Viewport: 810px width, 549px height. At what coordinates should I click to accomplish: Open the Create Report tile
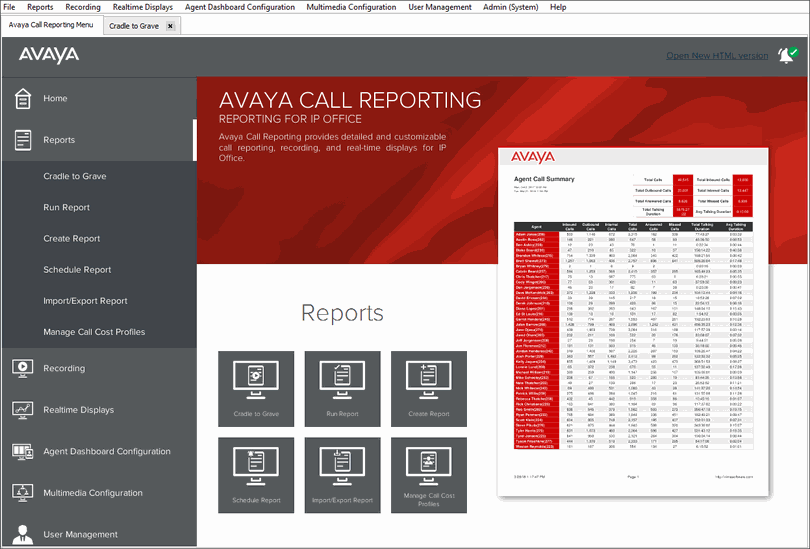(429, 389)
